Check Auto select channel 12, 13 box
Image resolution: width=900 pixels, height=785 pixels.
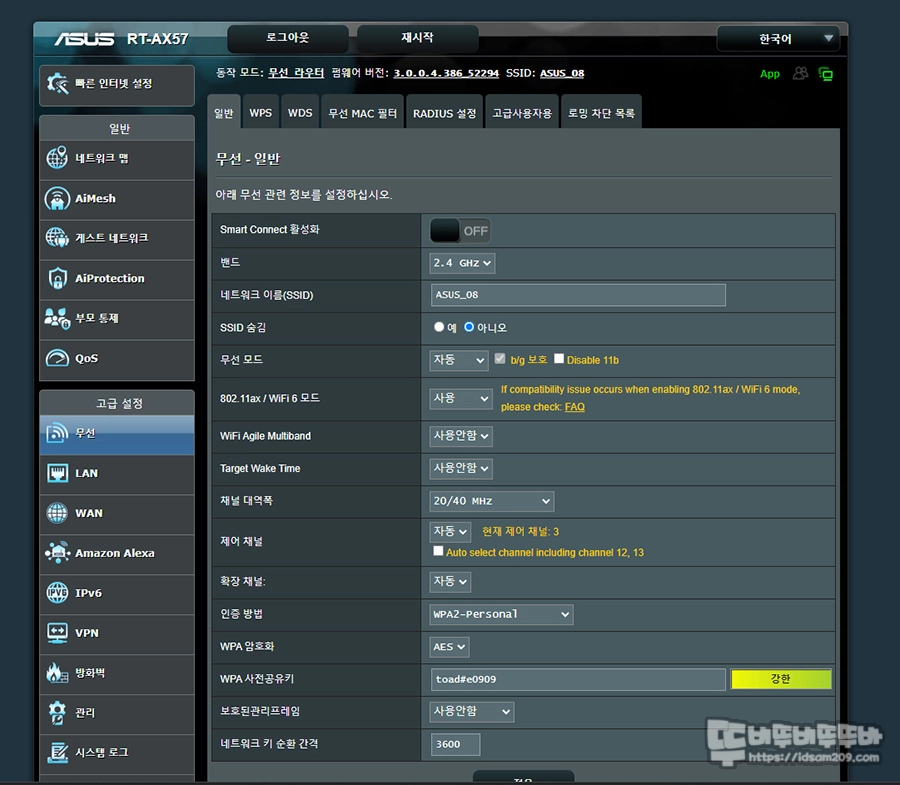(438, 551)
